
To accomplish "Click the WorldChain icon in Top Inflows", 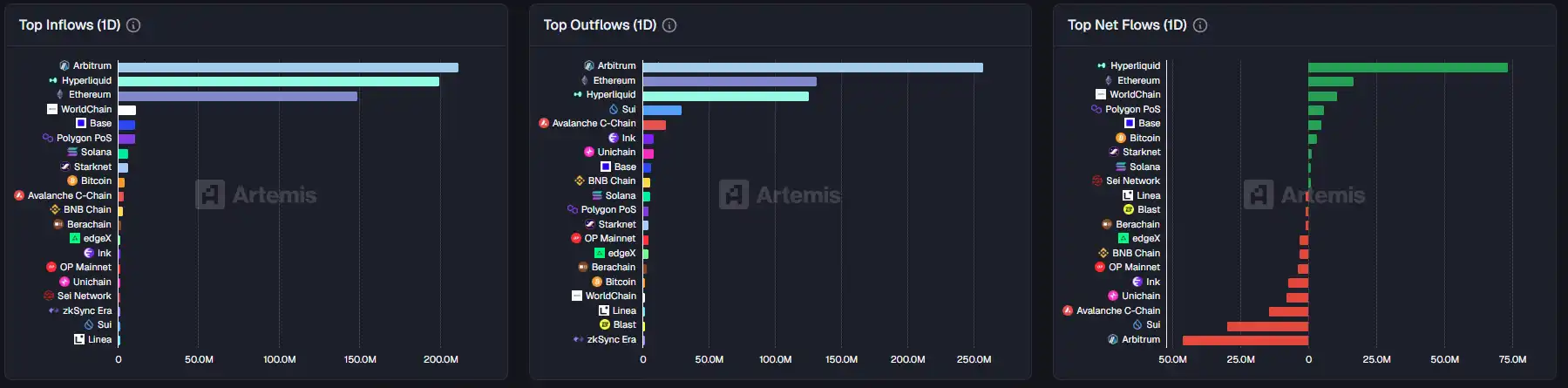I will click(x=52, y=109).
